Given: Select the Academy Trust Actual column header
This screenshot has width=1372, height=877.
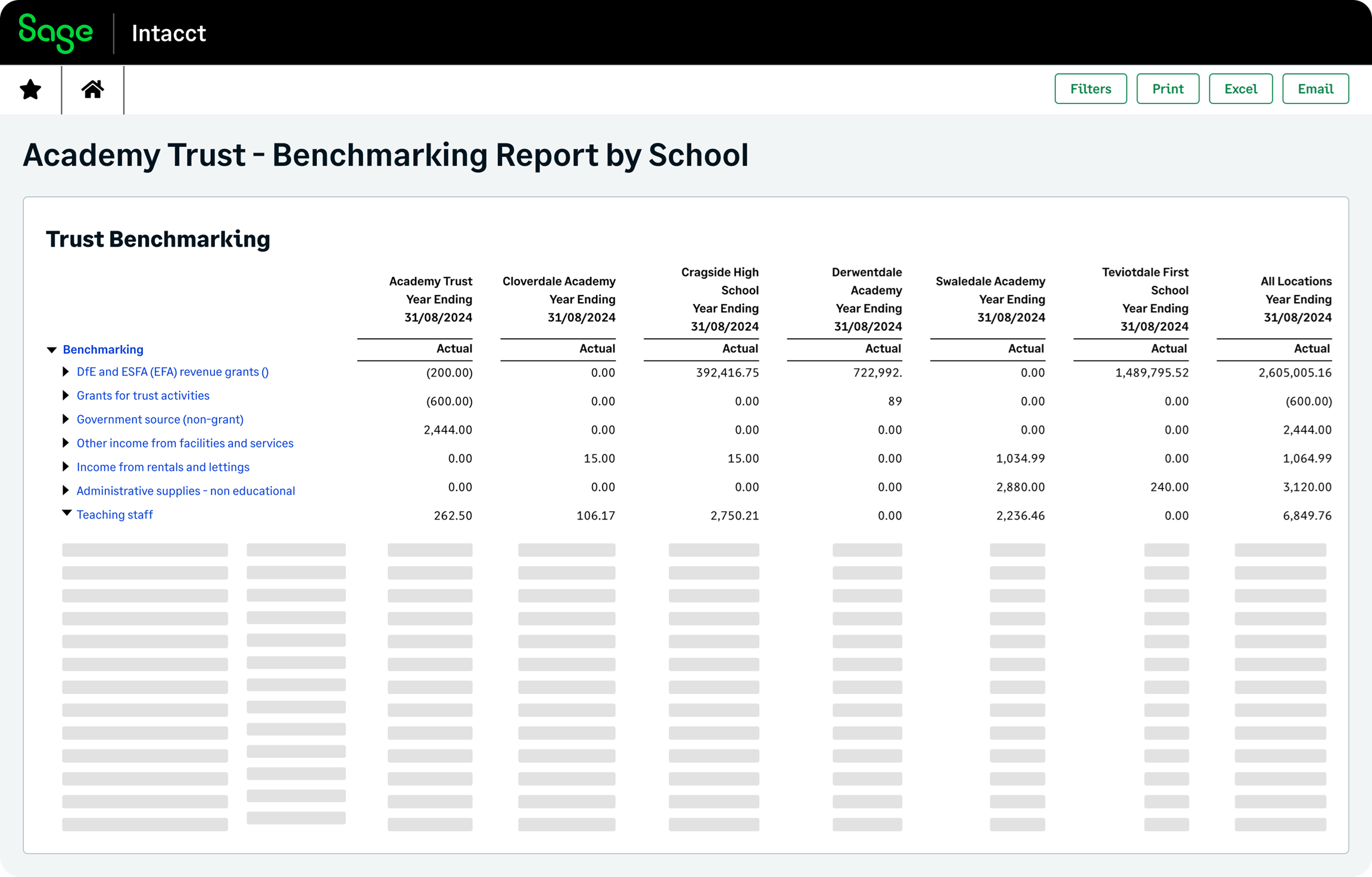Looking at the screenshot, I should pyautogui.click(x=454, y=349).
